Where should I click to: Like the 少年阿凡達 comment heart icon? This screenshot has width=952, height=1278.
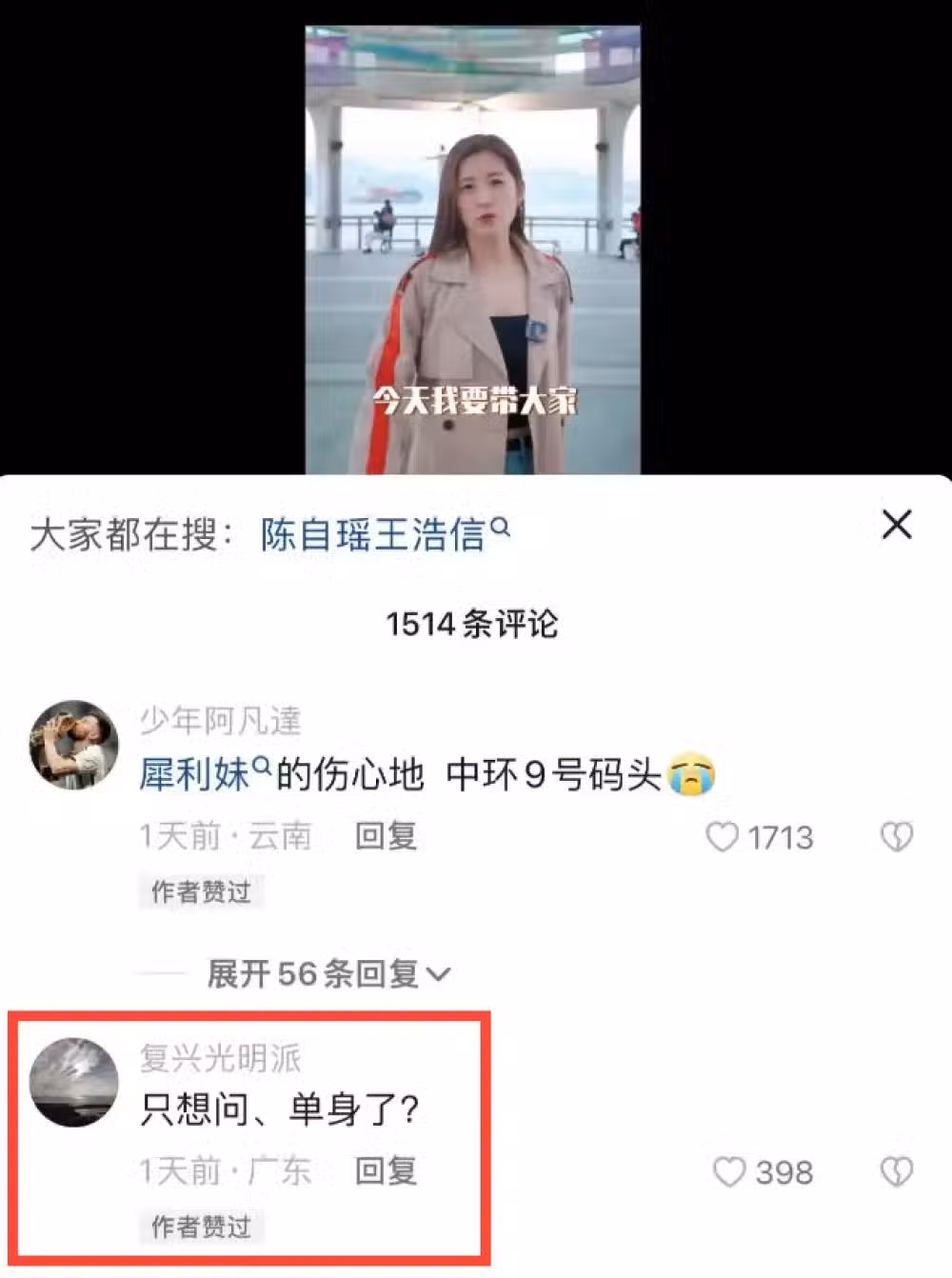722,837
